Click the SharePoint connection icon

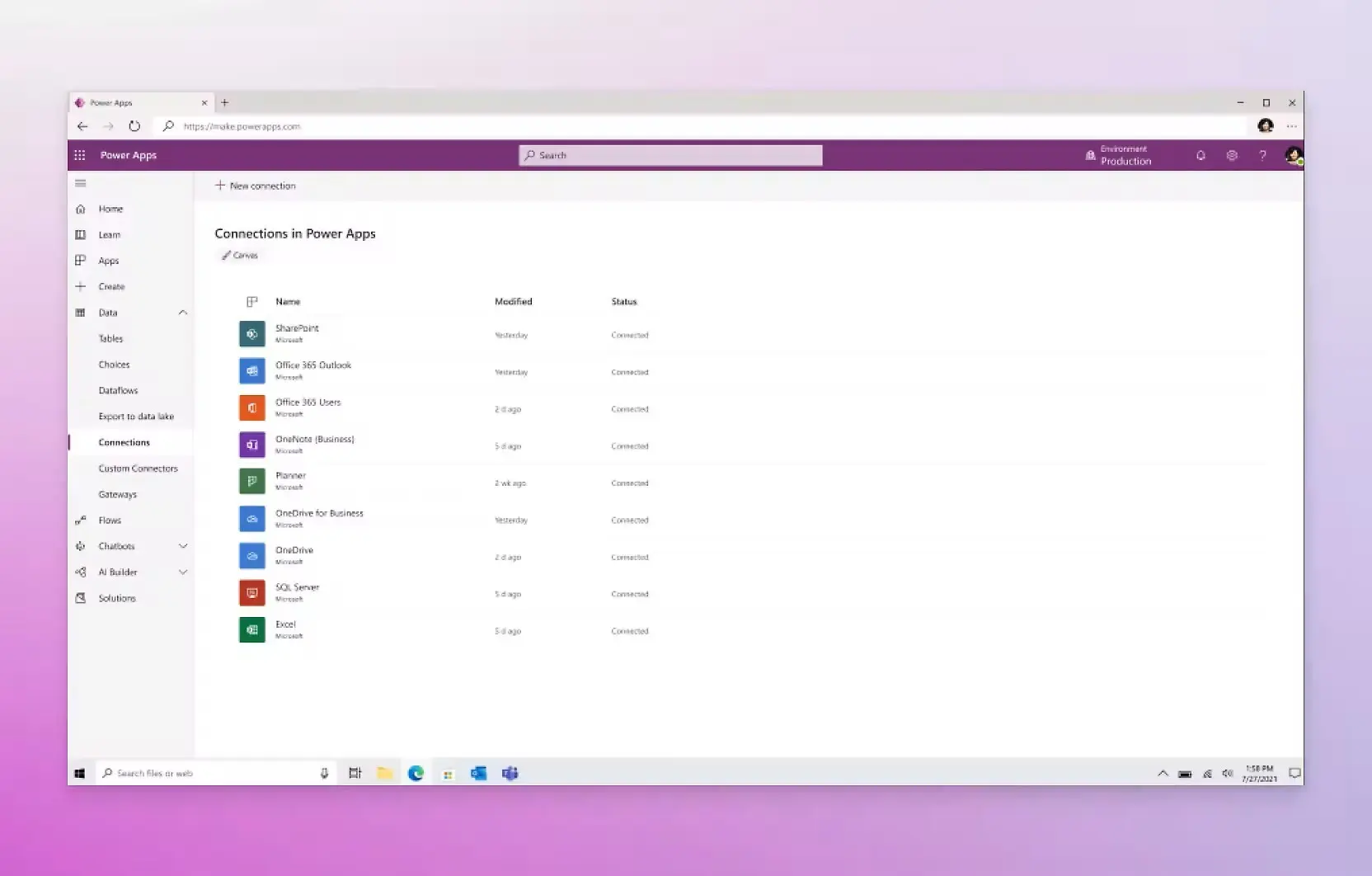pos(252,334)
